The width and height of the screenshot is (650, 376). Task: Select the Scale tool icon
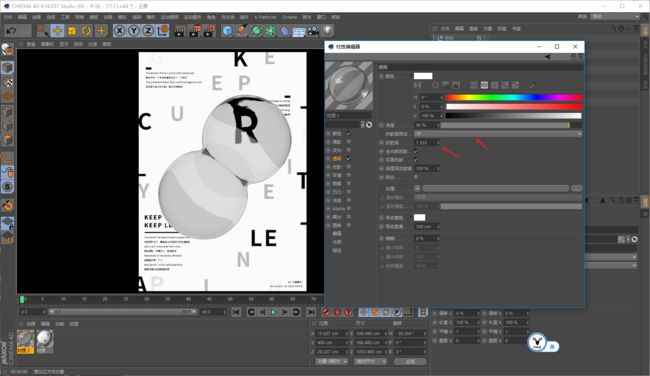(72, 31)
